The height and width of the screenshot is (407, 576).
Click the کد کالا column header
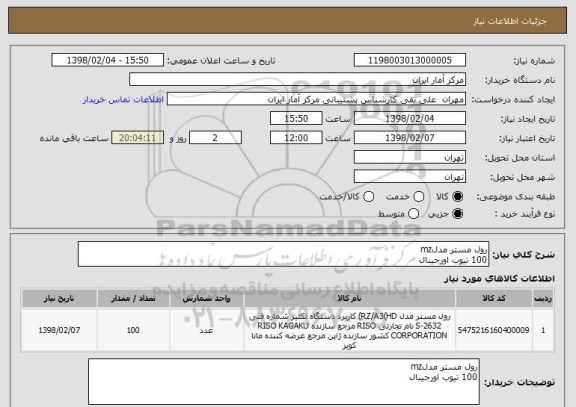494,298
